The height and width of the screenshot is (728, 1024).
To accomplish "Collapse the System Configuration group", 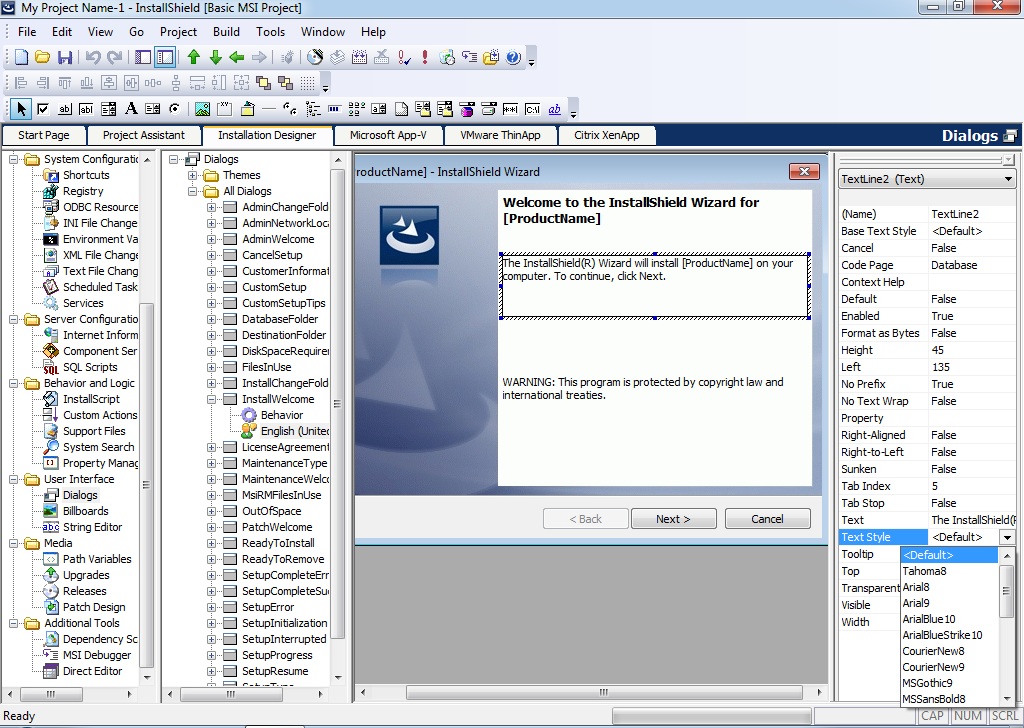I will 14,159.
